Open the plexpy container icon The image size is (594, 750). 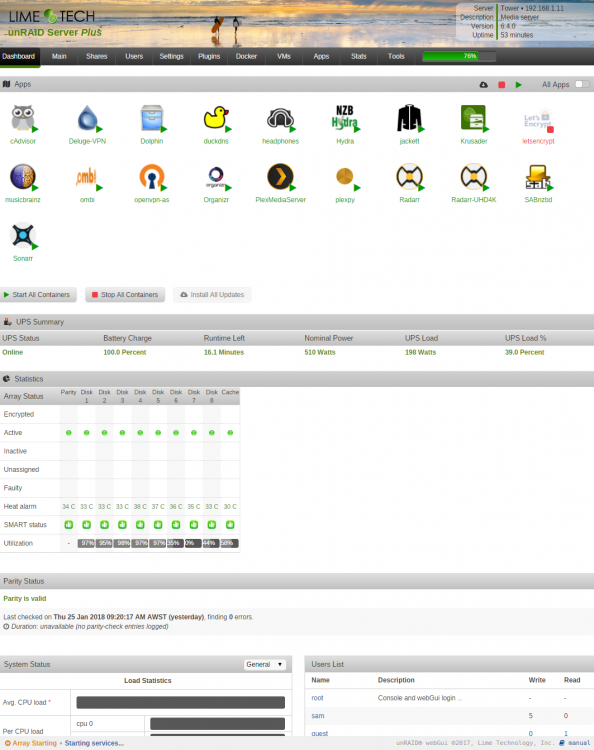pos(345,176)
